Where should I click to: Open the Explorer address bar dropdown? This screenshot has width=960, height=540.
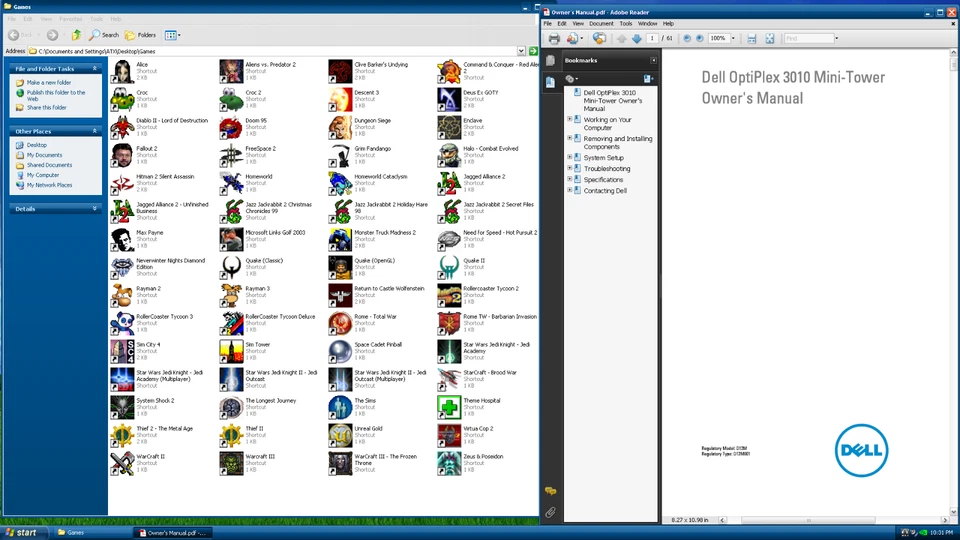(521, 51)
